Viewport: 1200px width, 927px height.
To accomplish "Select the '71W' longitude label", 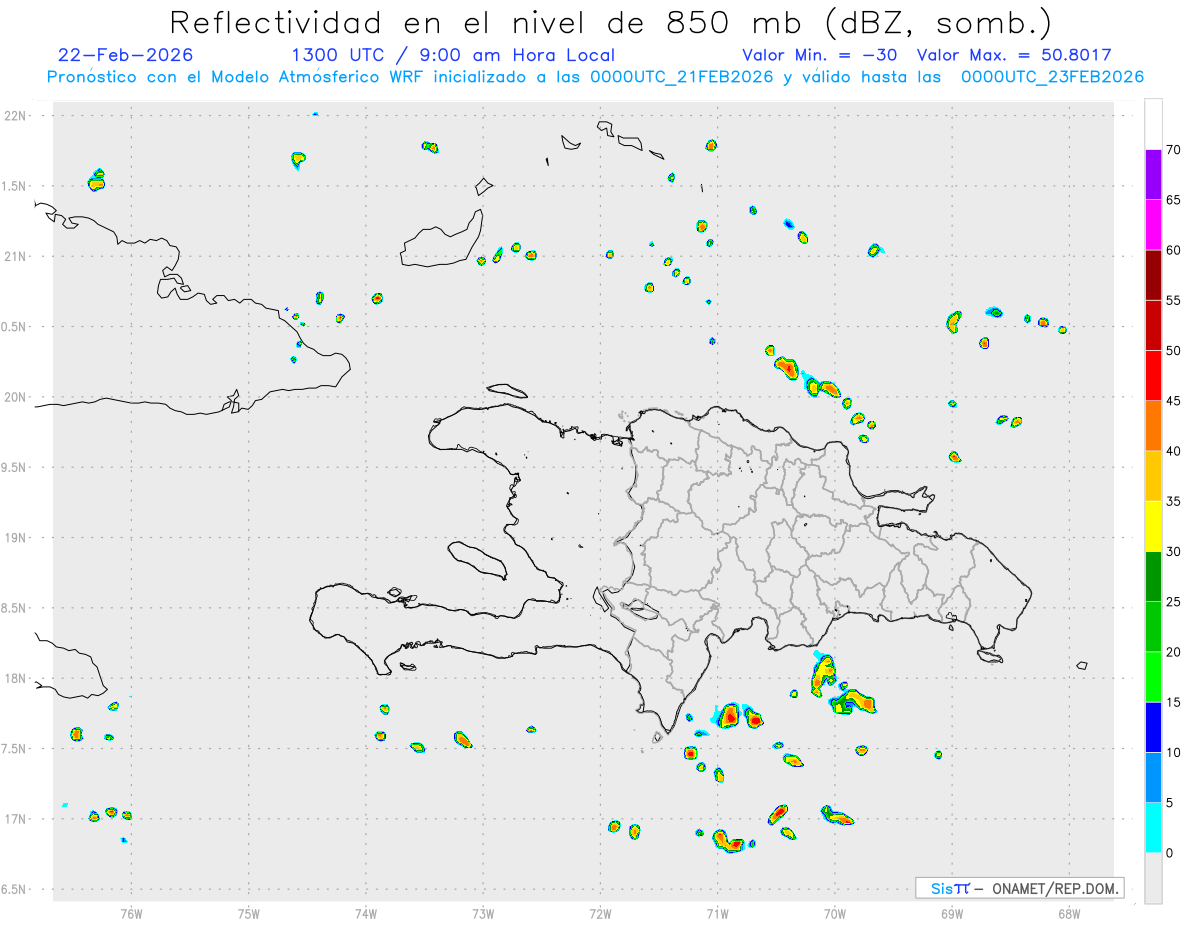I will click(x=717, y=912).
